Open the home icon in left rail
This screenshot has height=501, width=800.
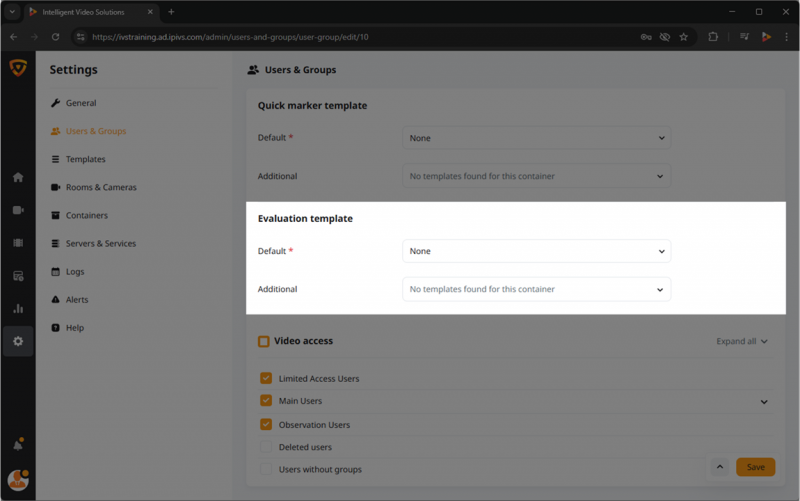tap(18, 177)
